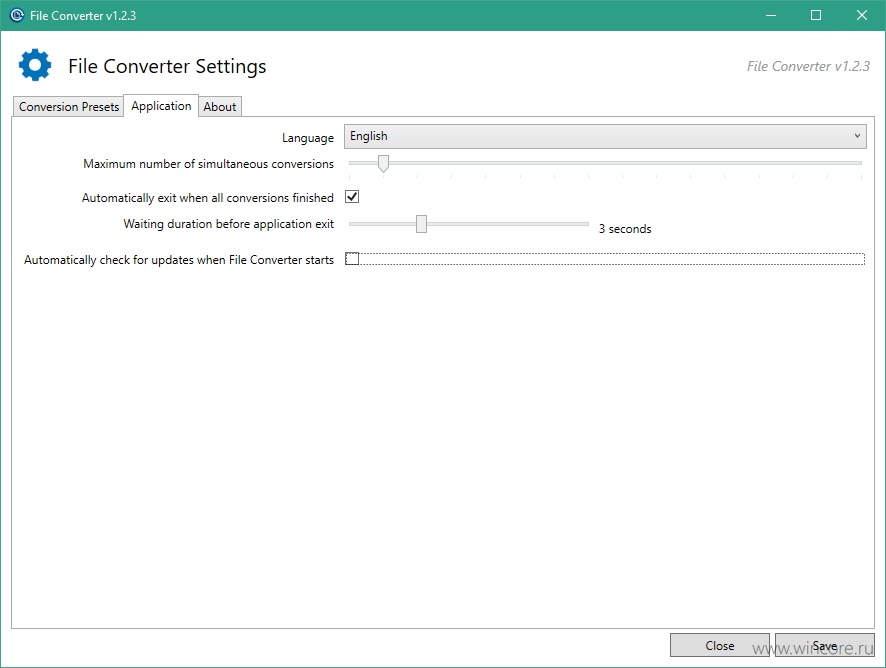The height and width of the screenshot is (668, 886).
Task: Switch to the Conversion Presets tab
Action: [68, 107]
